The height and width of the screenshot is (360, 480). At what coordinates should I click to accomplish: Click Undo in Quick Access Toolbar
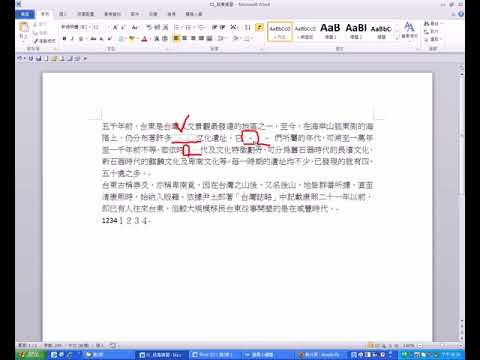pyautogui.click(x=20, y=59)
